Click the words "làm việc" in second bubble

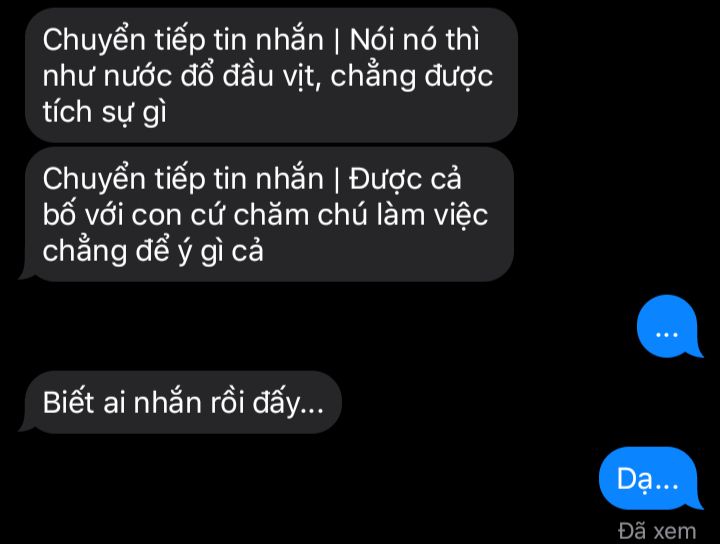[432, 215]
